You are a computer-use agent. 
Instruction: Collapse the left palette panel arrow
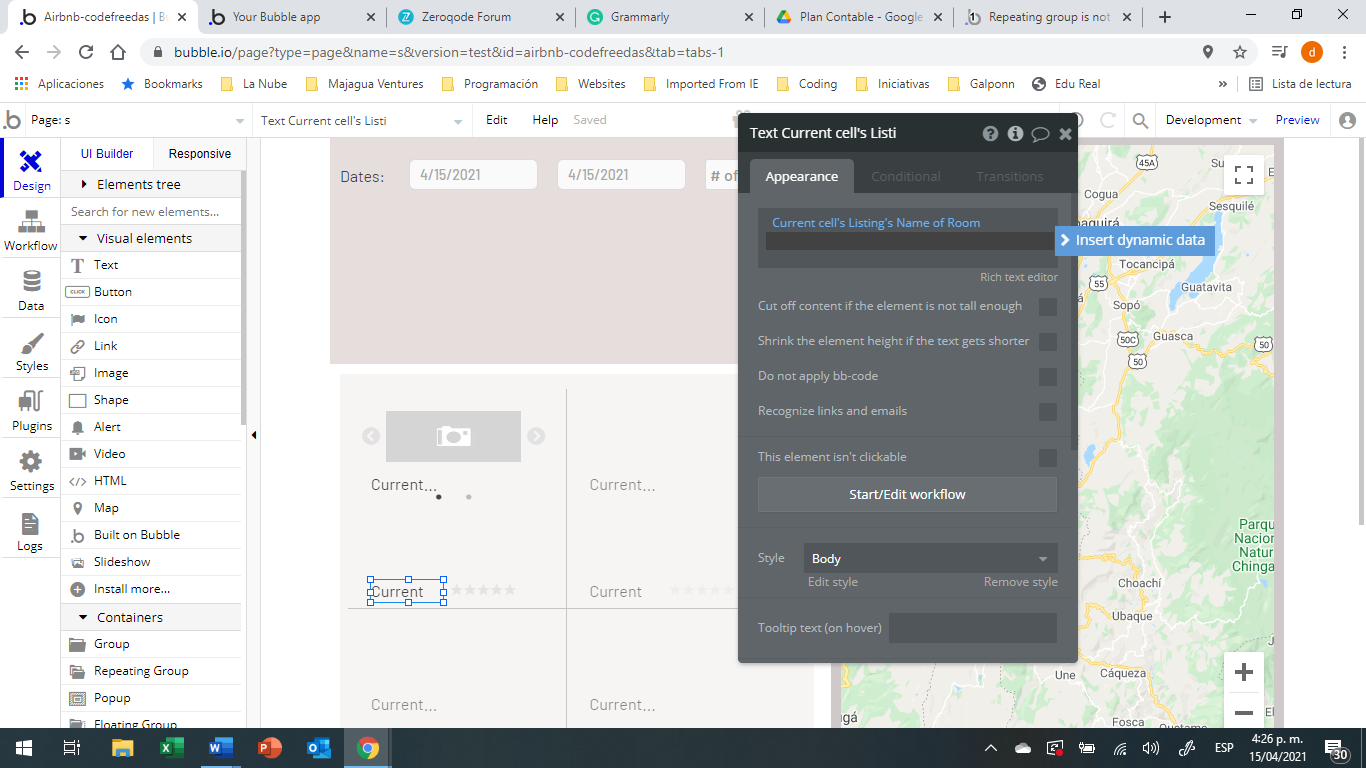click(x=254, y=435)
